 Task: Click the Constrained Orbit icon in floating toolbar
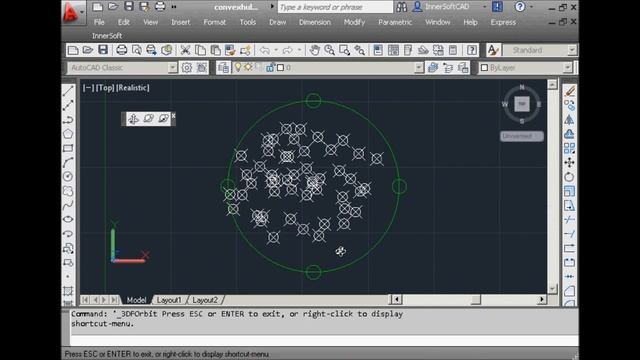(x=133, y=119)
